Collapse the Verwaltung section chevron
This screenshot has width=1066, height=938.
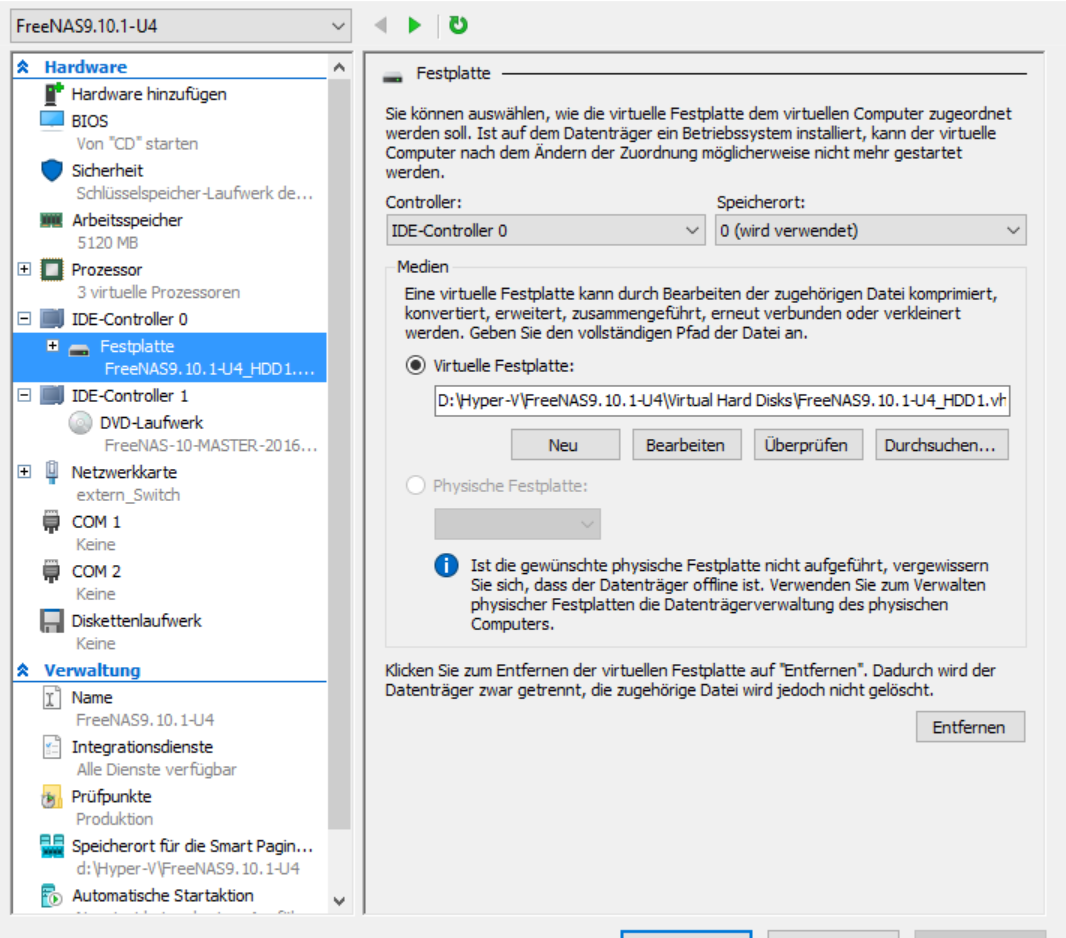coord(23,670)
